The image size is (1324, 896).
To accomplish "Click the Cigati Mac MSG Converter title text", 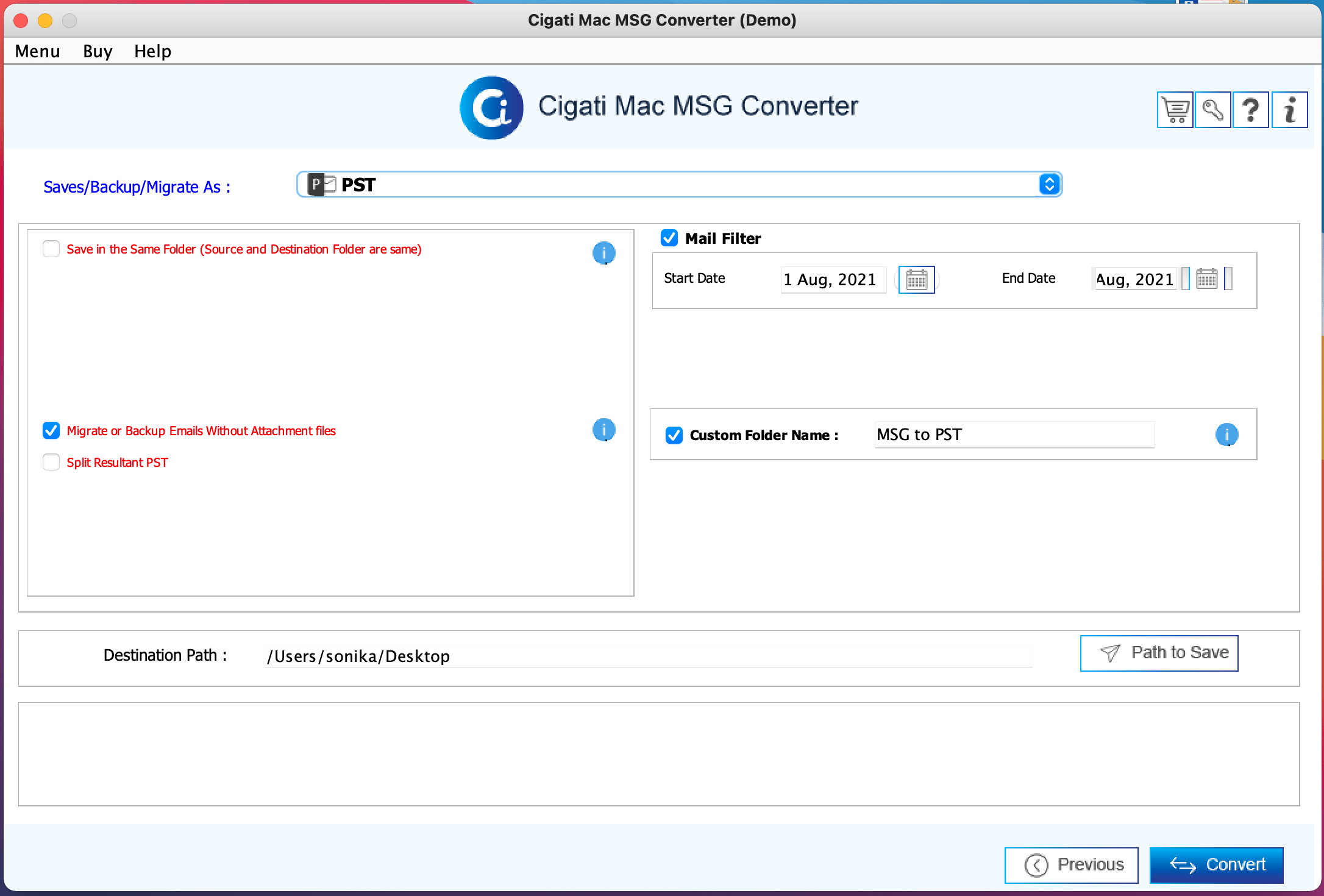I will 698,106.
